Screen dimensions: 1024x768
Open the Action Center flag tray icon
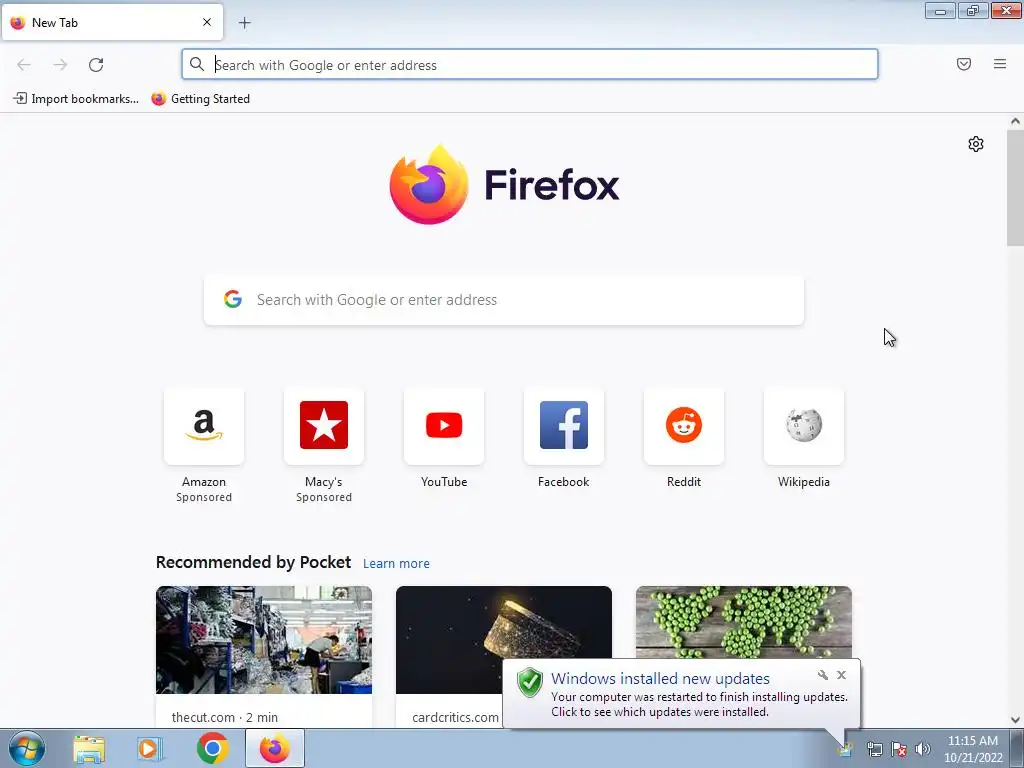coord(899,749)
